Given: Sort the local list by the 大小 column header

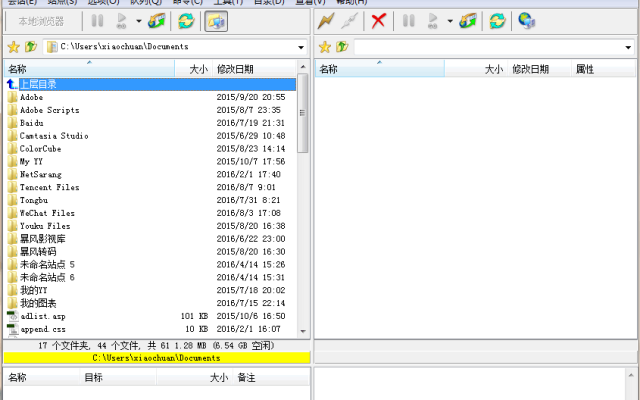Looking at the screenshot, I should (x=193, y=69).
